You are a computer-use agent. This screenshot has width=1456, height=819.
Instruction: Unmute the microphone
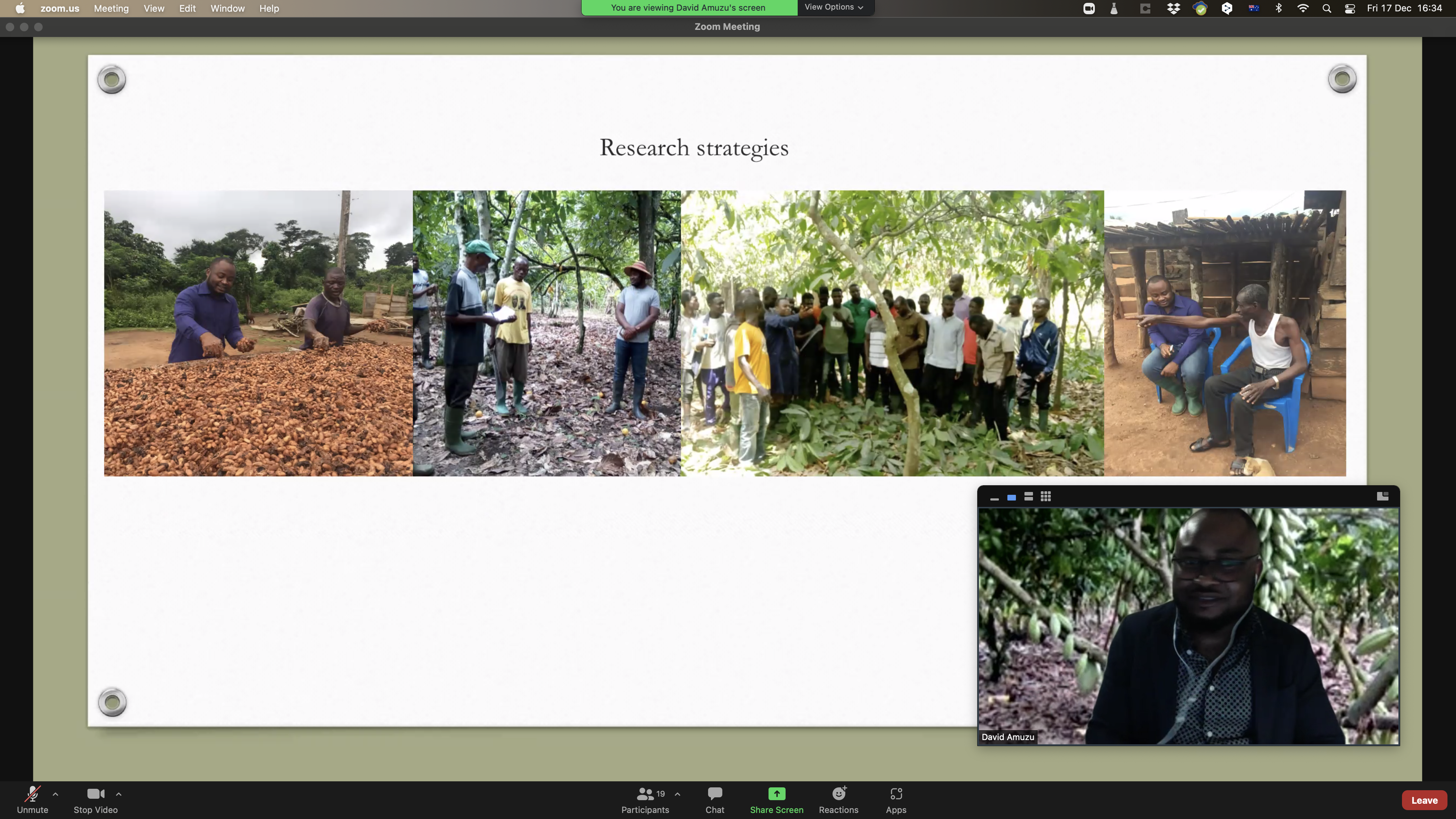[32, 799]
